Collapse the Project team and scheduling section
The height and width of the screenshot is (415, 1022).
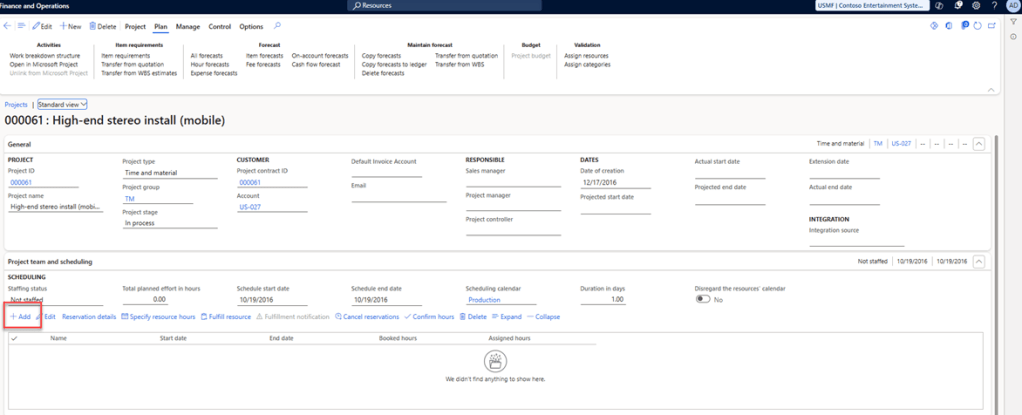pyautogui.click(x=979, y=262)
